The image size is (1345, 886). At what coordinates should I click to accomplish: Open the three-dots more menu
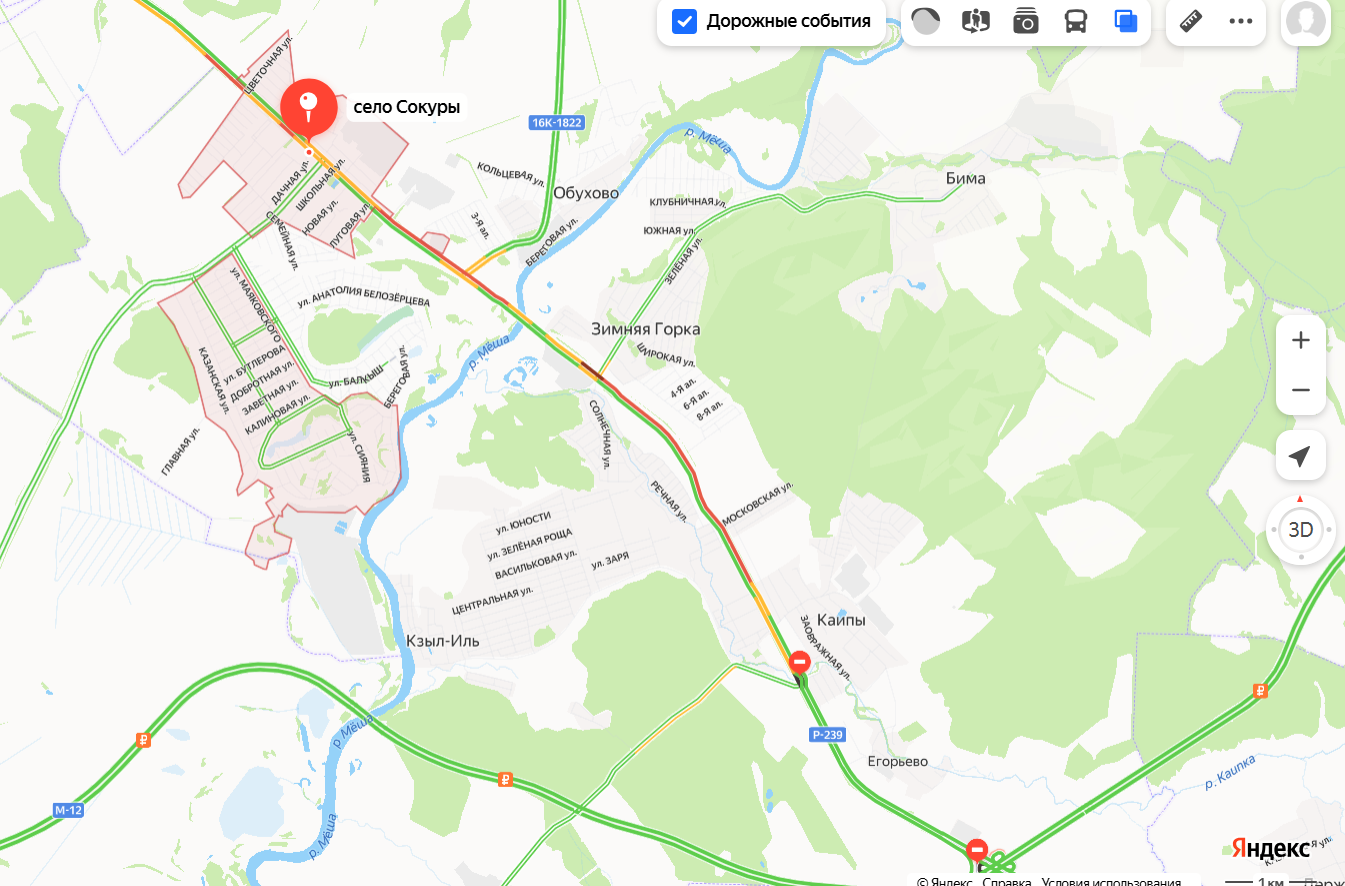[x=1241, y=21]
